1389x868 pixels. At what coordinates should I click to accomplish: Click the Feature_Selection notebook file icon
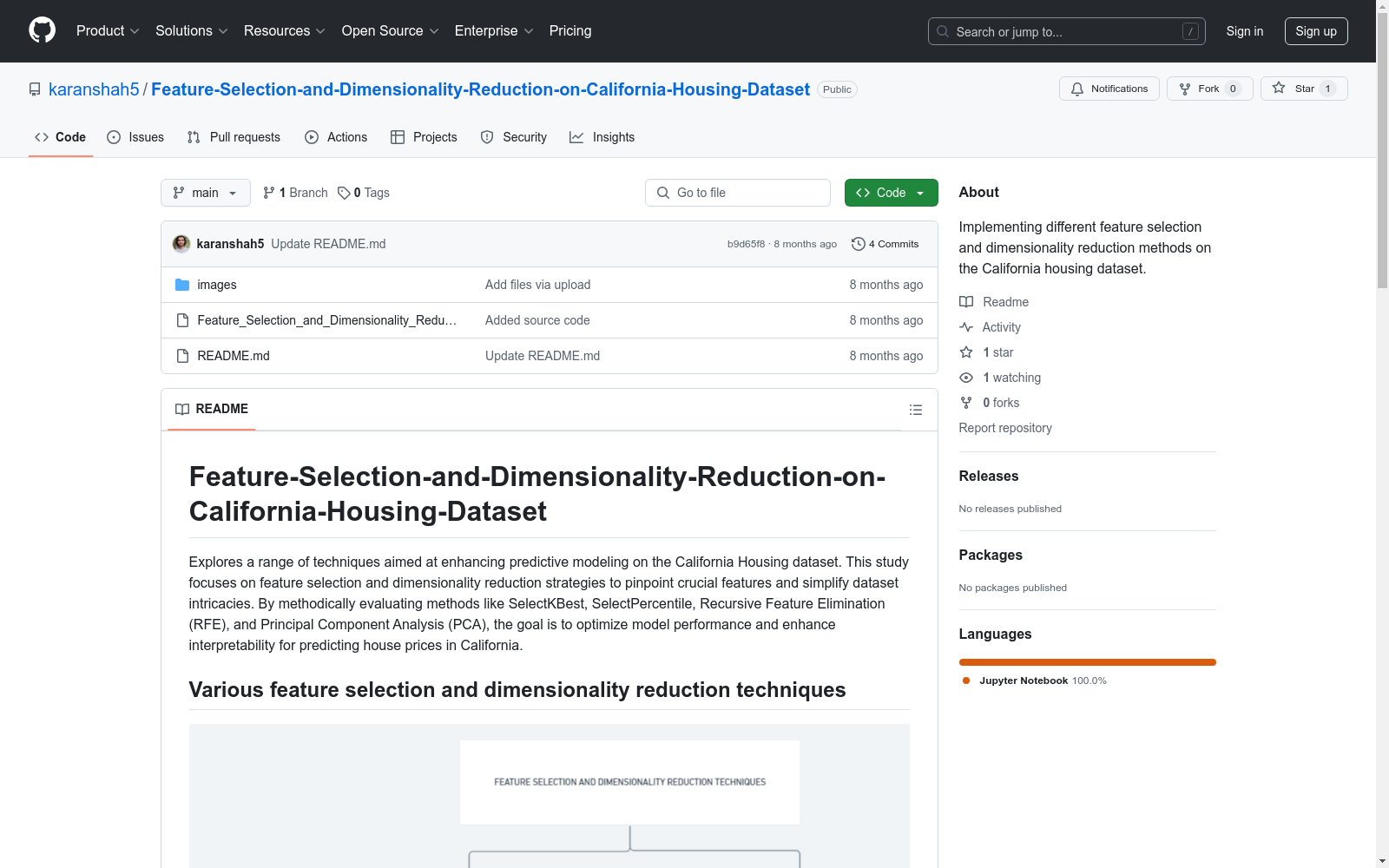click(x=182, y=320)
